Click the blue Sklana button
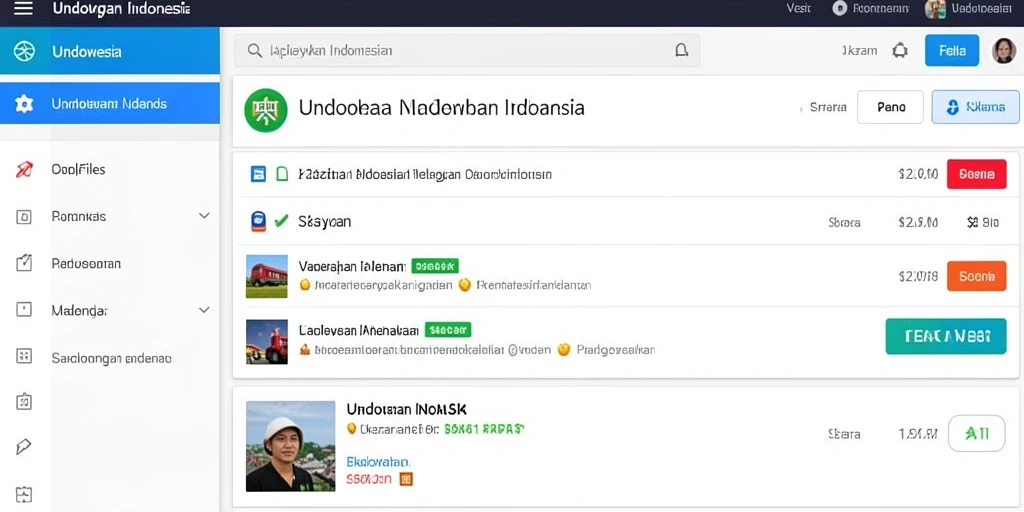Screen dimensions: 1024x512 pyautogui.click(x=976, y=107)
